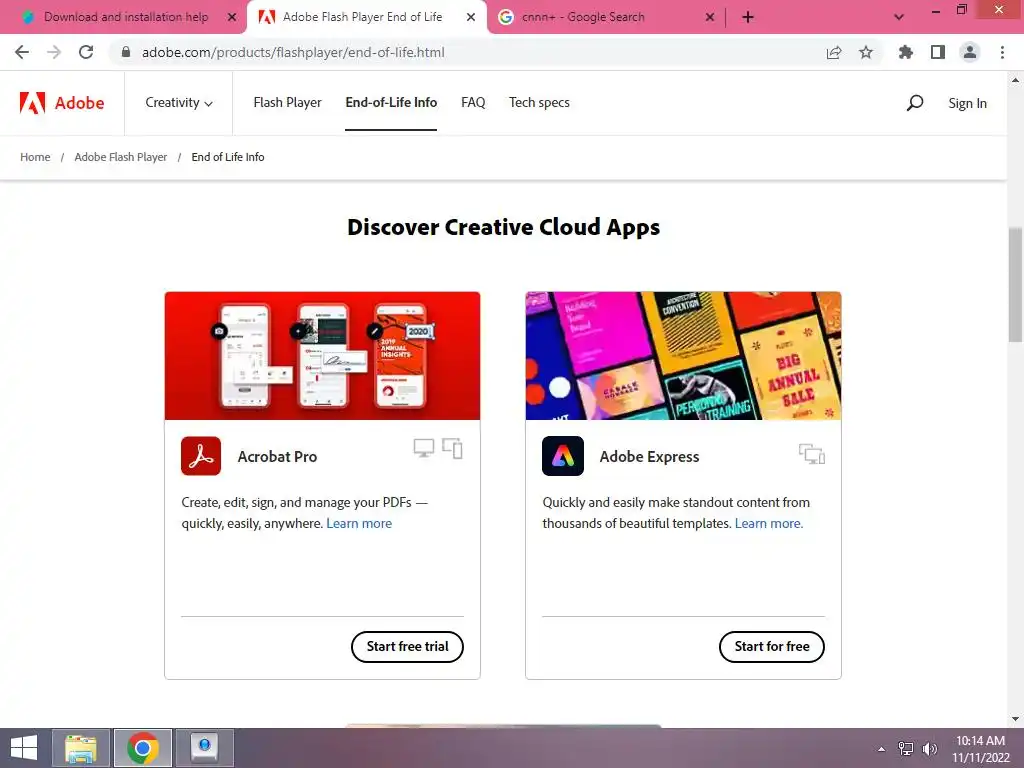Click the Sign In link
The width and height of the screenshot is (1024, 768).
click(967, 103)
